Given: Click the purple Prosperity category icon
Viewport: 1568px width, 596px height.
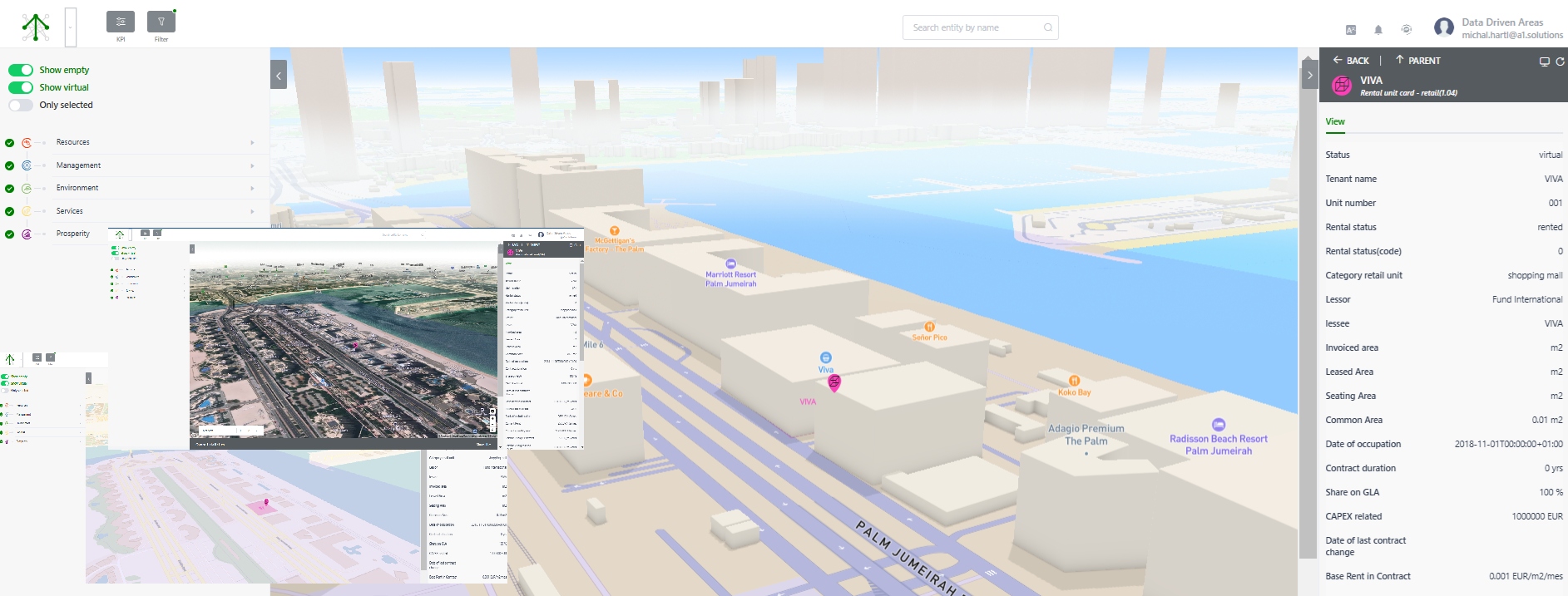Looking at the screenshot, I should [27, 234].
